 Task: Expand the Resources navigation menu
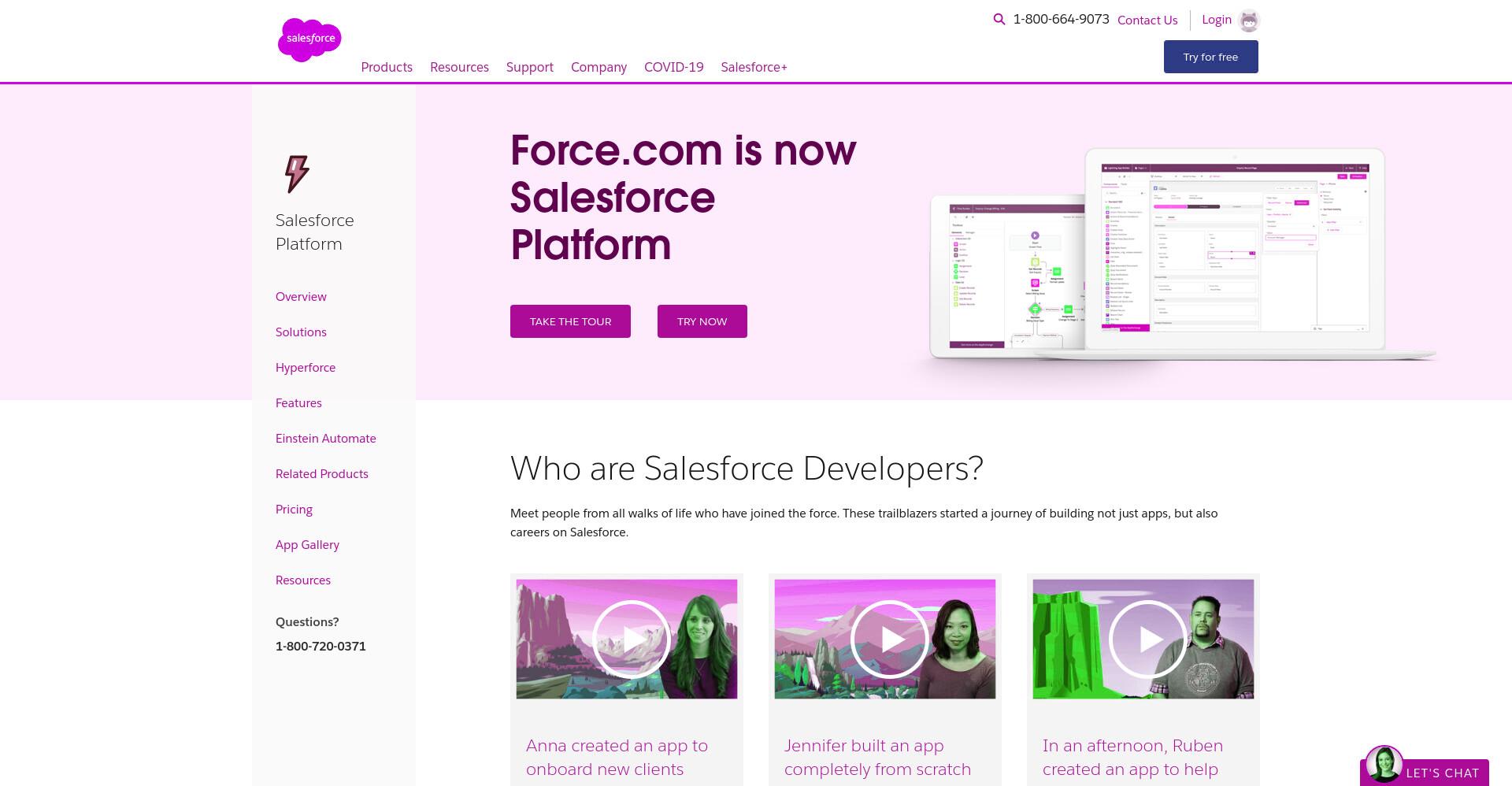[459, 67]
